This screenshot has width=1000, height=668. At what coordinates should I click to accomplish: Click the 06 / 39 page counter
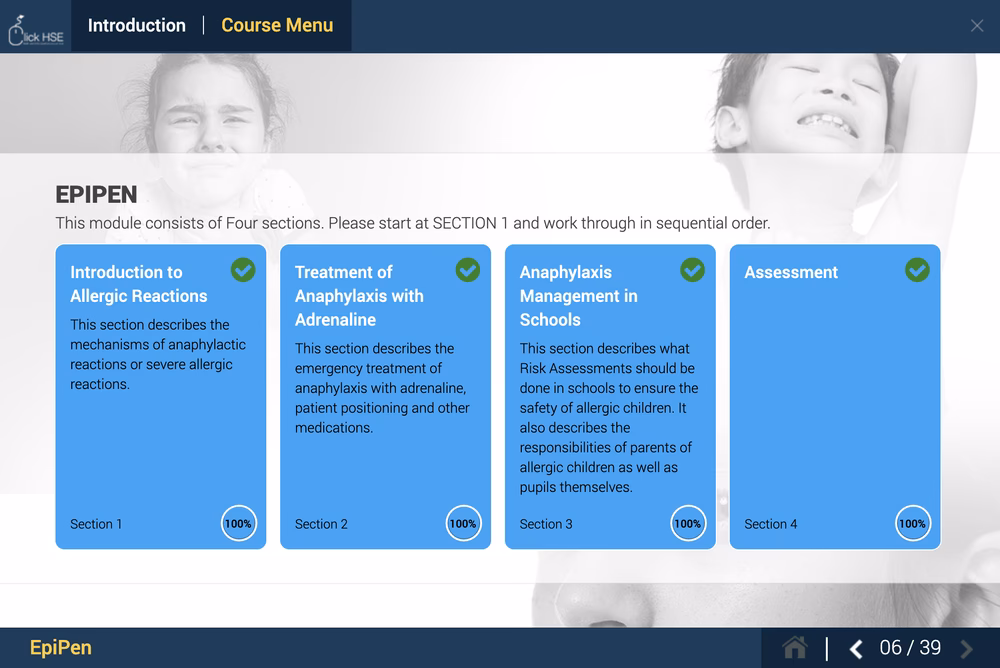click(910, 648)
